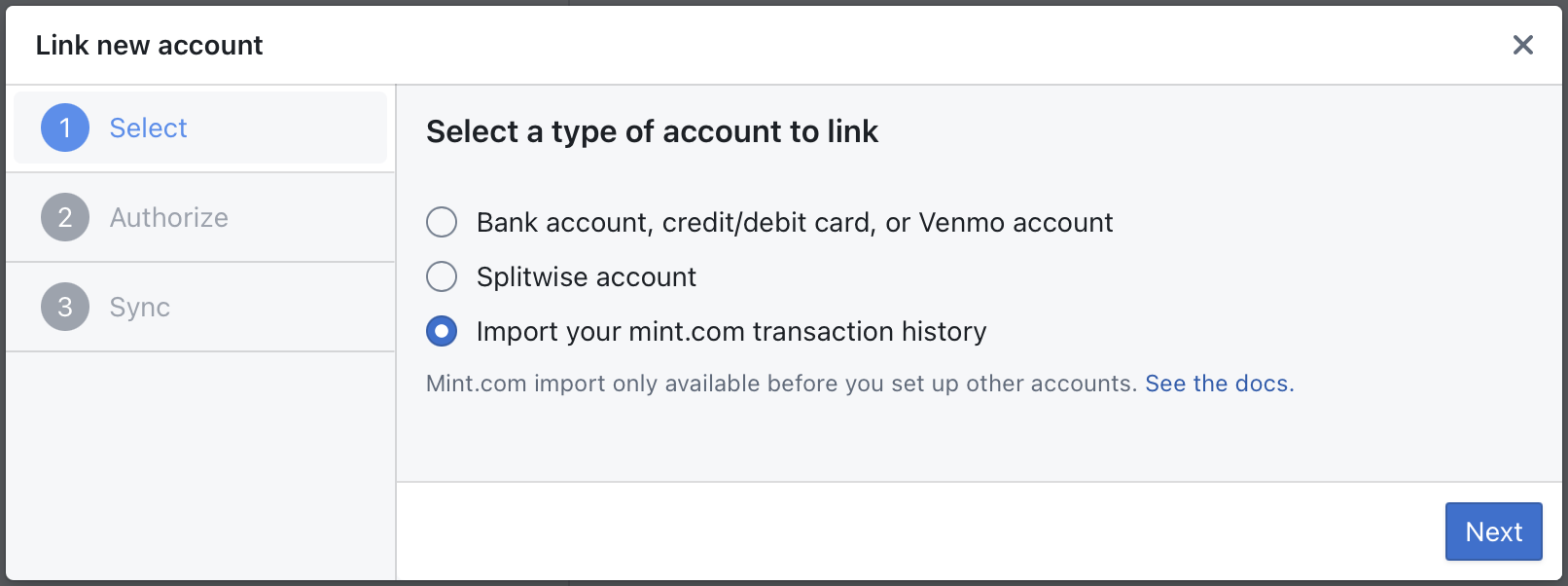The height and width of the screenshot is (586, 1568).
Task: Select Import your mint.com transaction history
Action: [x=442, y=331]
